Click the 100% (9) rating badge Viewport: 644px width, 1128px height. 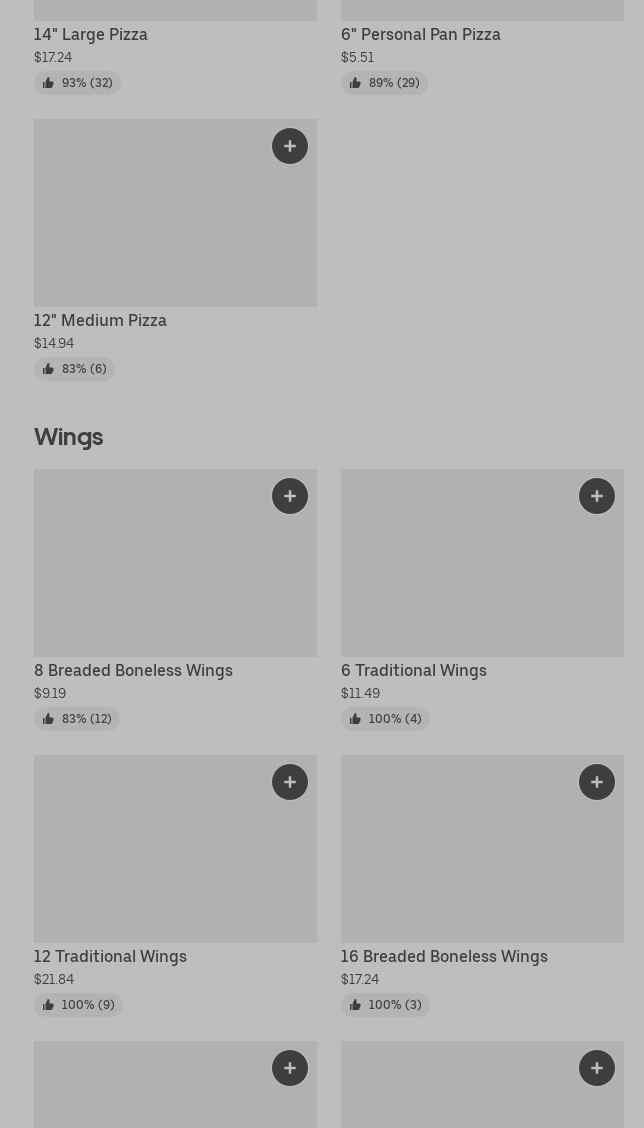pos(78,1005)
